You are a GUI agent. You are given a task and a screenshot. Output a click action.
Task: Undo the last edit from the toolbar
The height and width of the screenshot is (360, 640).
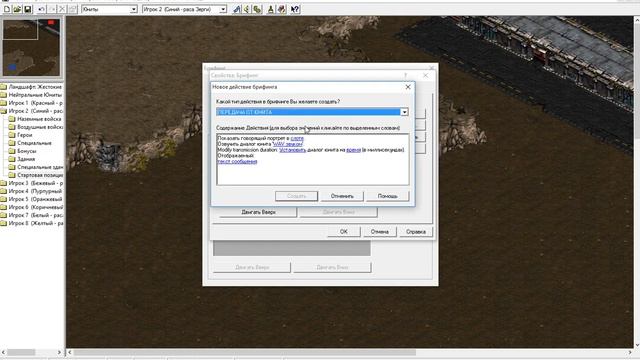(x=42, y=9)
